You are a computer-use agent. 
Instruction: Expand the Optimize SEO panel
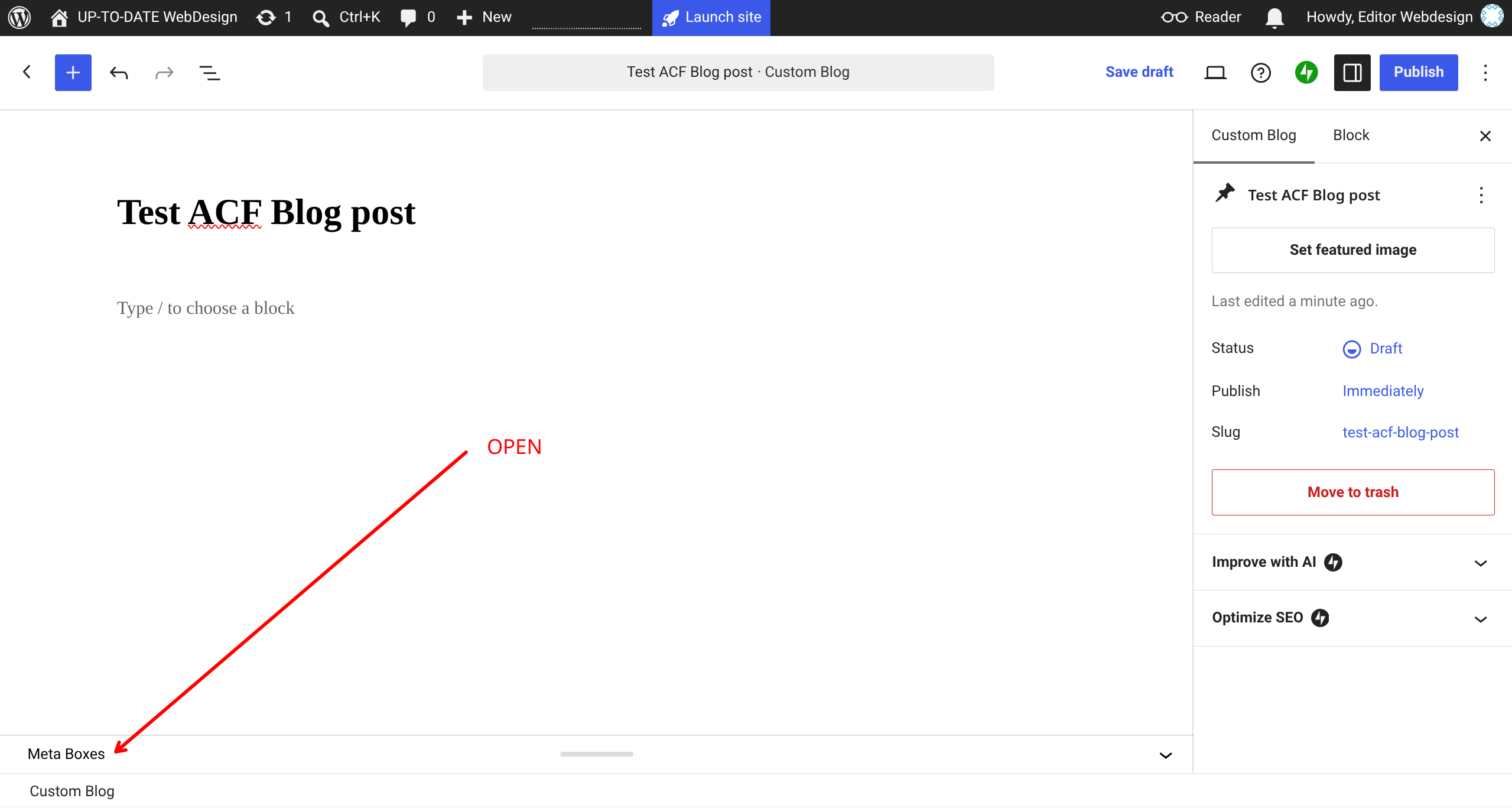click(x=1352, y=618)
